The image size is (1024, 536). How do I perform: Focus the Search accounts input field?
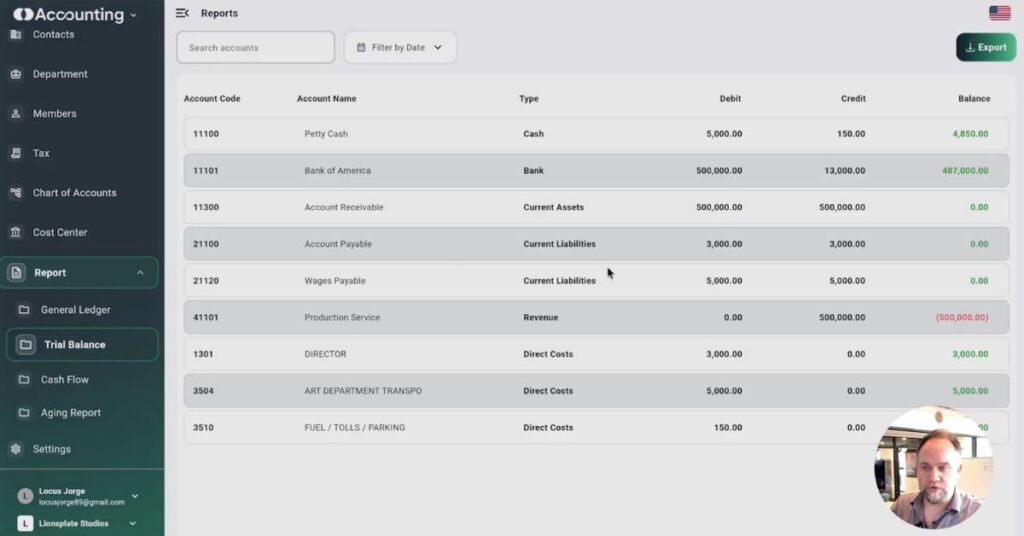click(x=255, y=47)
